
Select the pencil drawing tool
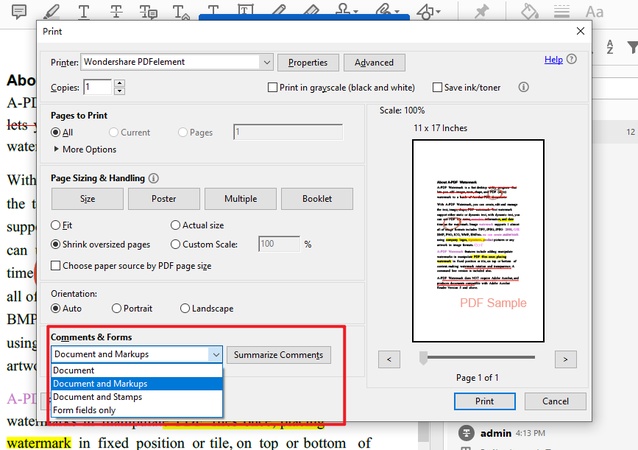click(x=279, y=10)
